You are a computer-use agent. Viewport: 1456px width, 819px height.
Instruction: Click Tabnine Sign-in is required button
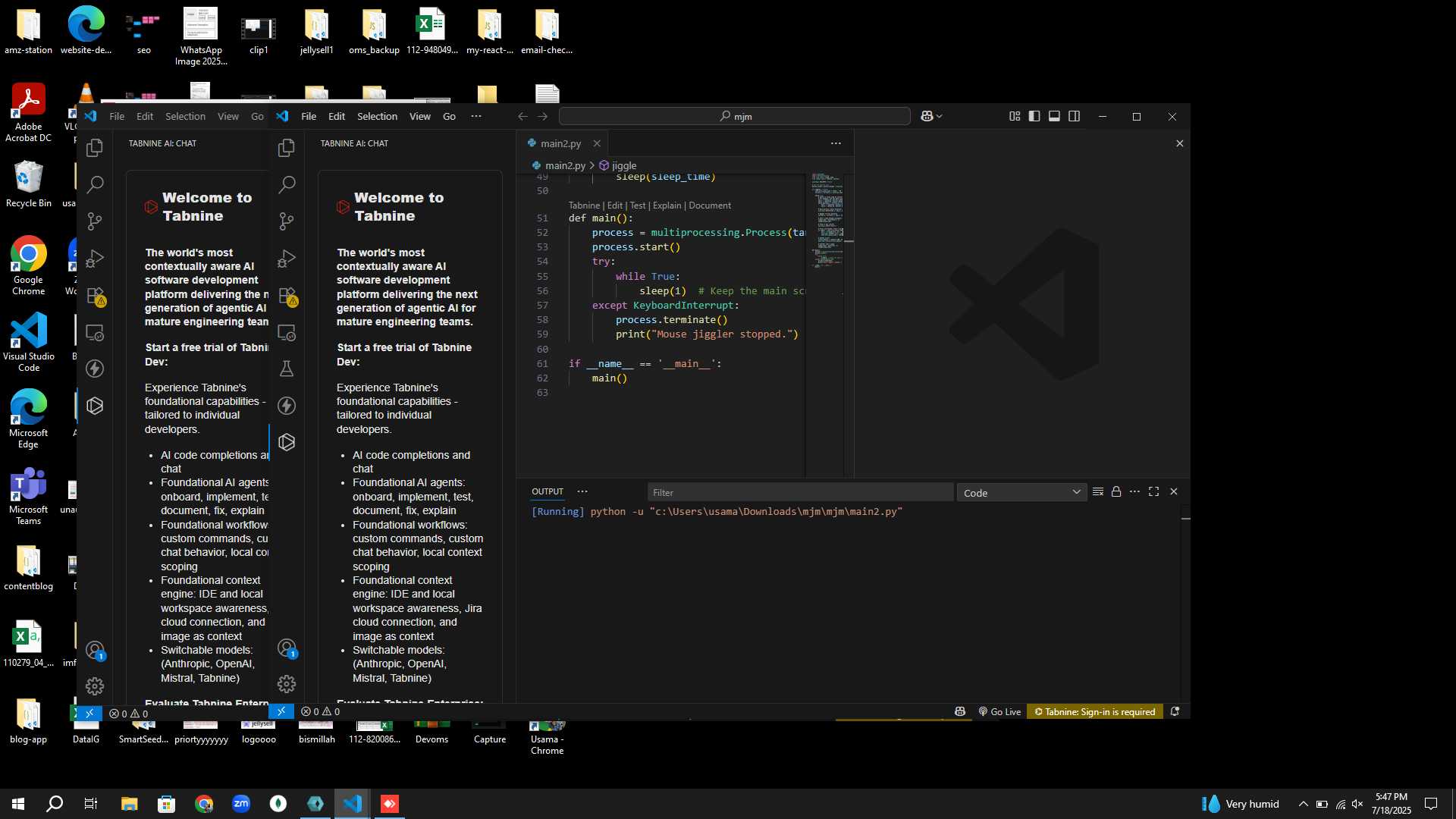click(1094, 711)
